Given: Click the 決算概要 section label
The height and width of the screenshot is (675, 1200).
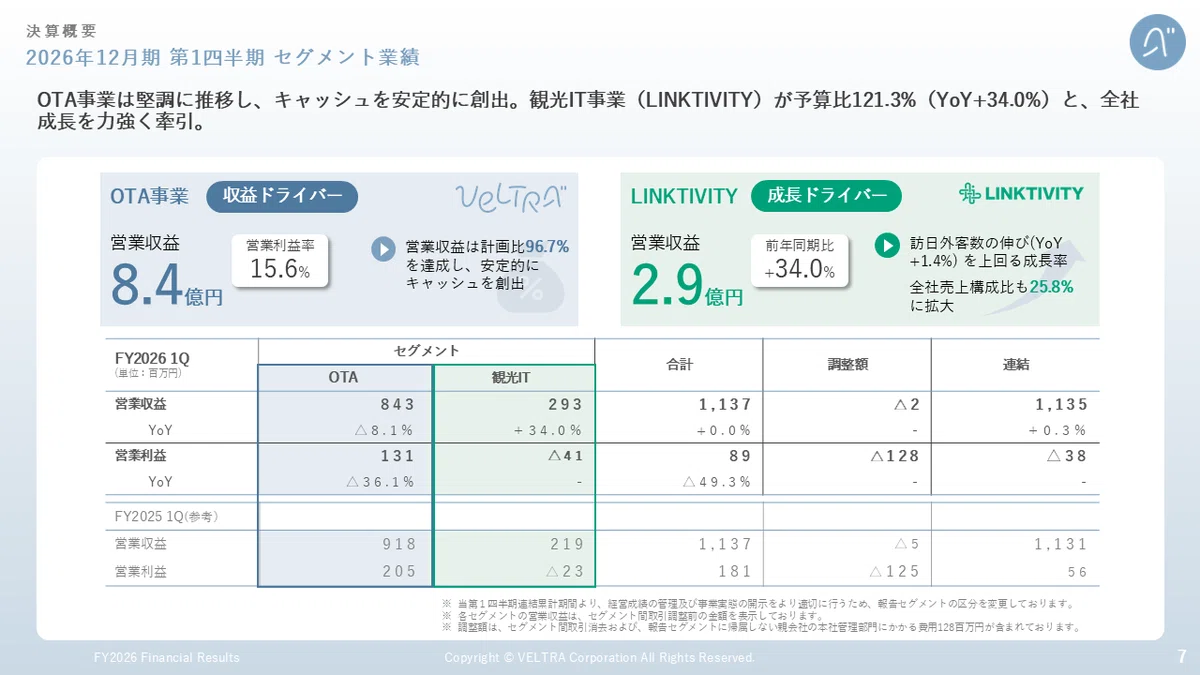Looking at the screenshot, I should [61, 31].
